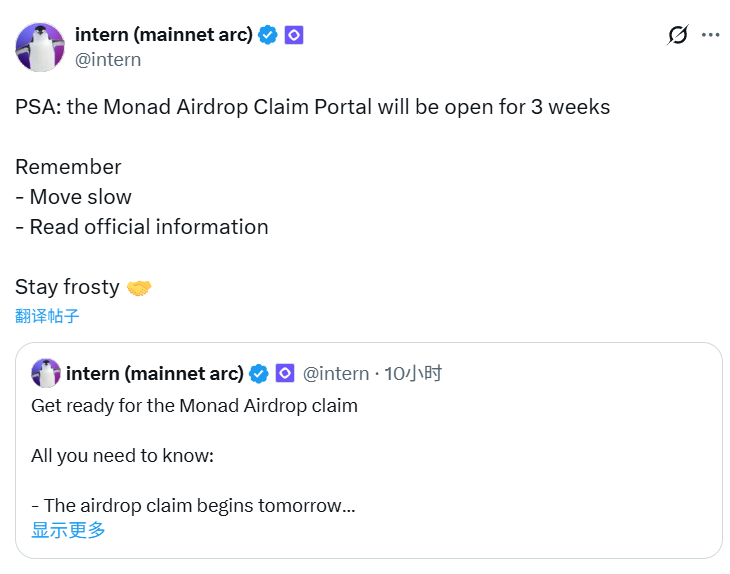
Task: Expand quoted post with 显示更多
Action: [x=68, y=530]
